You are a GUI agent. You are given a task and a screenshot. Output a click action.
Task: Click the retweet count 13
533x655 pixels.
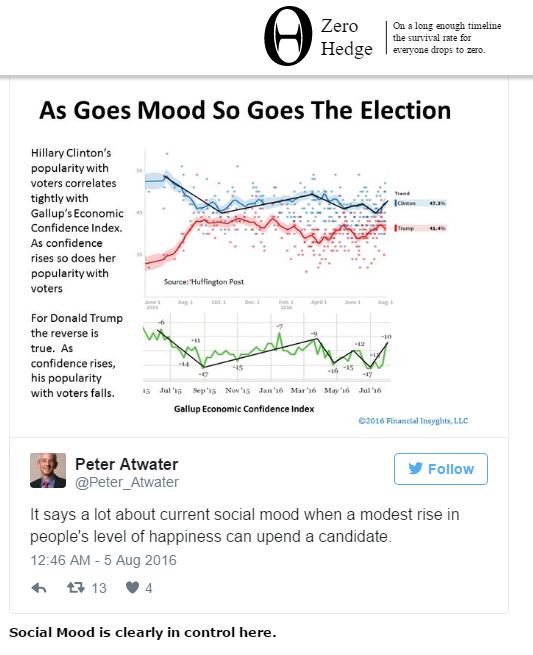click(99, 588)
